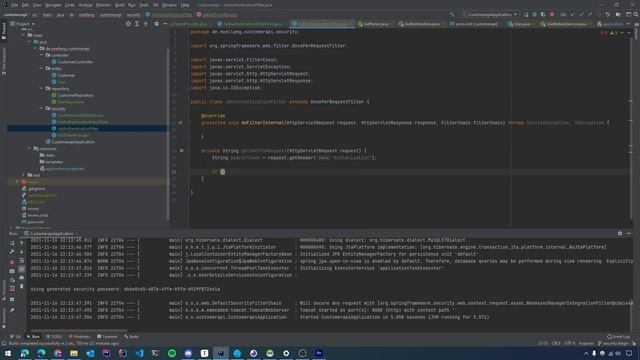Click scroll down arrow in Run console
This screenshot has height=360, width=640.
click(x=22, y=251)
